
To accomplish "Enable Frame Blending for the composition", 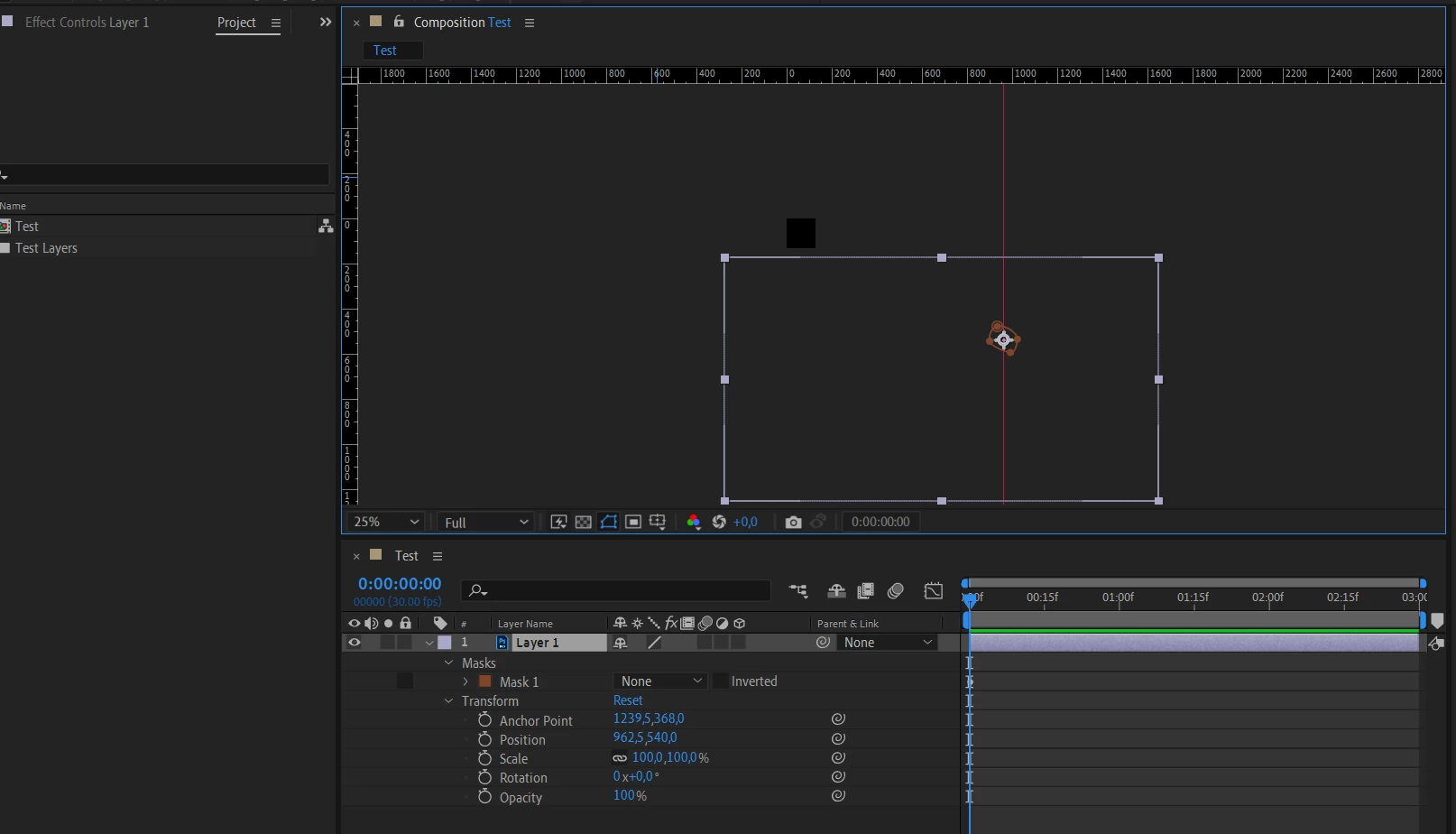I will (865, 590).
